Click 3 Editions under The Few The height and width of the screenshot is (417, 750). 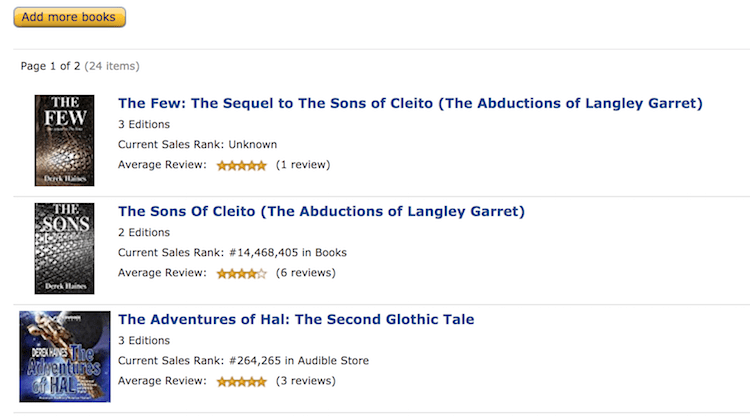pyautogui.click(x=144, y=125)
